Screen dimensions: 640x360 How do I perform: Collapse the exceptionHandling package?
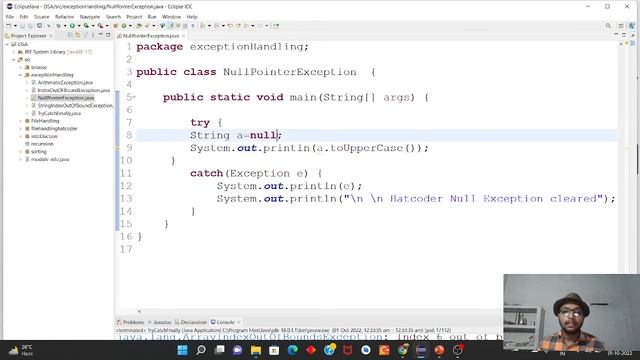coord(20,75)
